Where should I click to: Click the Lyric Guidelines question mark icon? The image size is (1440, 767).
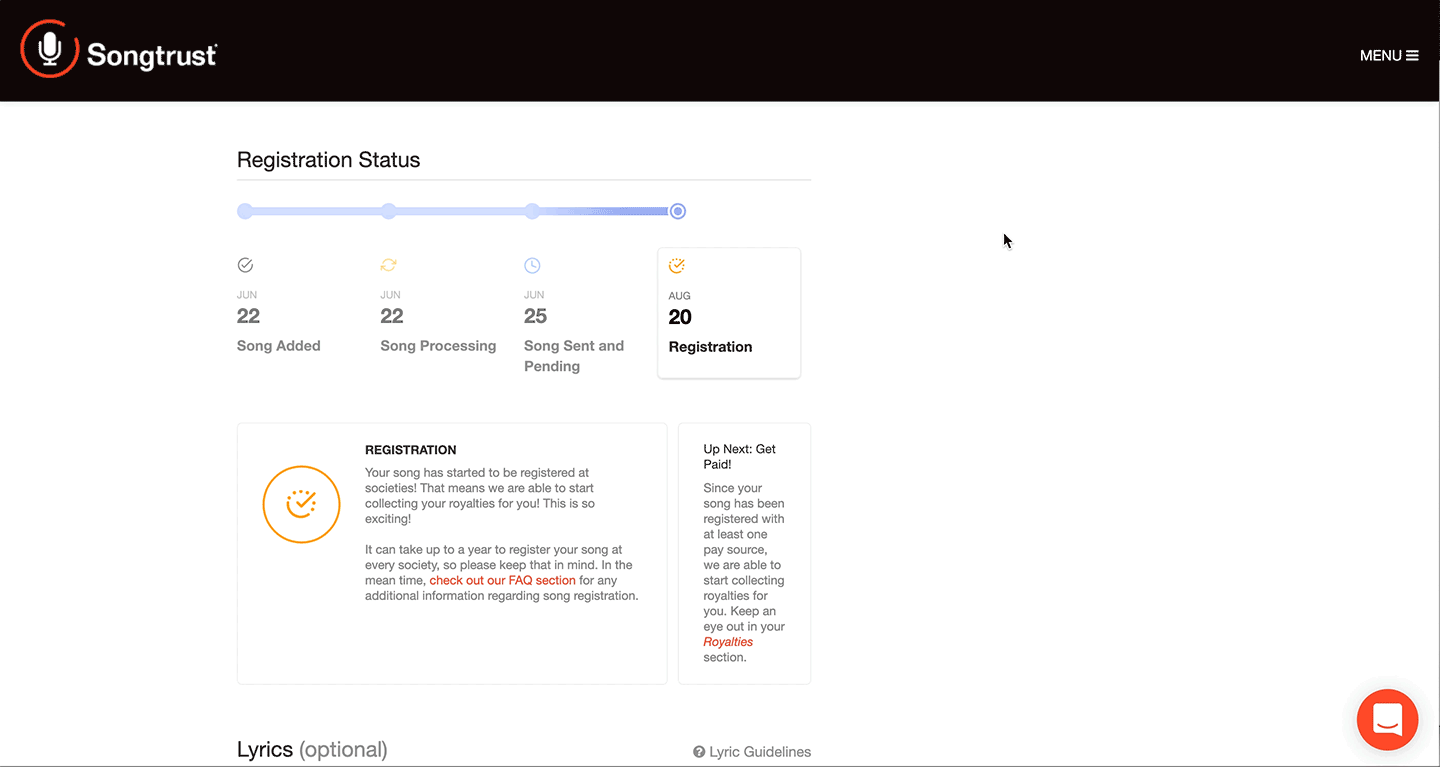coord(699,752)
